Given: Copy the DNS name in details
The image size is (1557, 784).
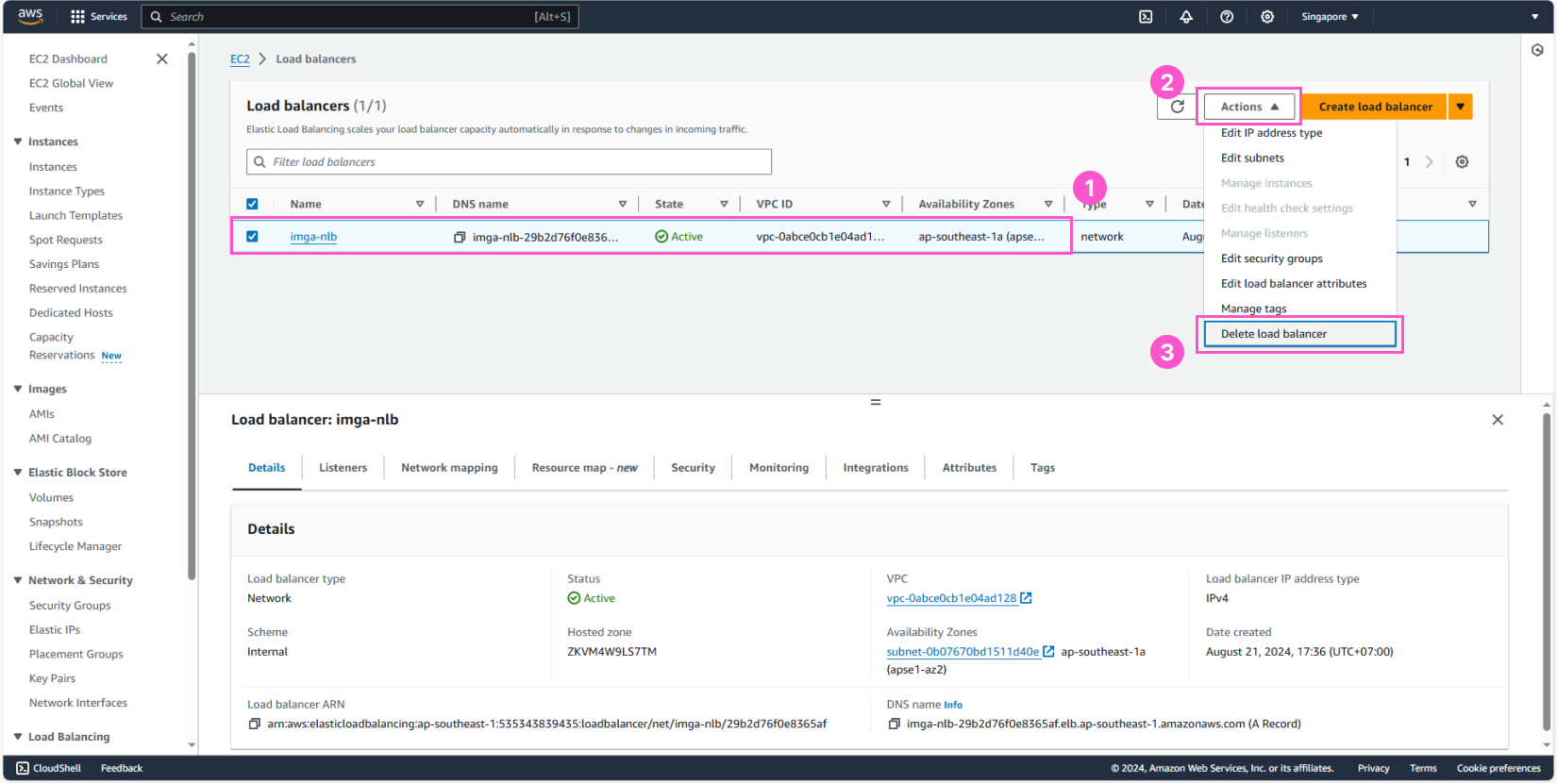Looking at the screenshot, I should click(x=894, y=725).
